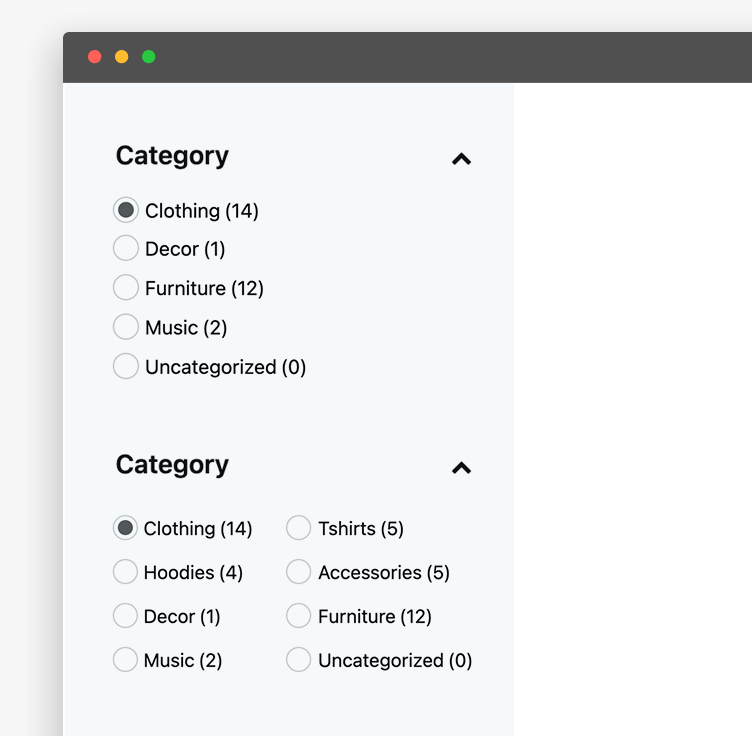Image resolution: width=752 pixels, height=736 pixels.
Task: Choose the Tshirts (5) radio option
Action: point(298,528)
